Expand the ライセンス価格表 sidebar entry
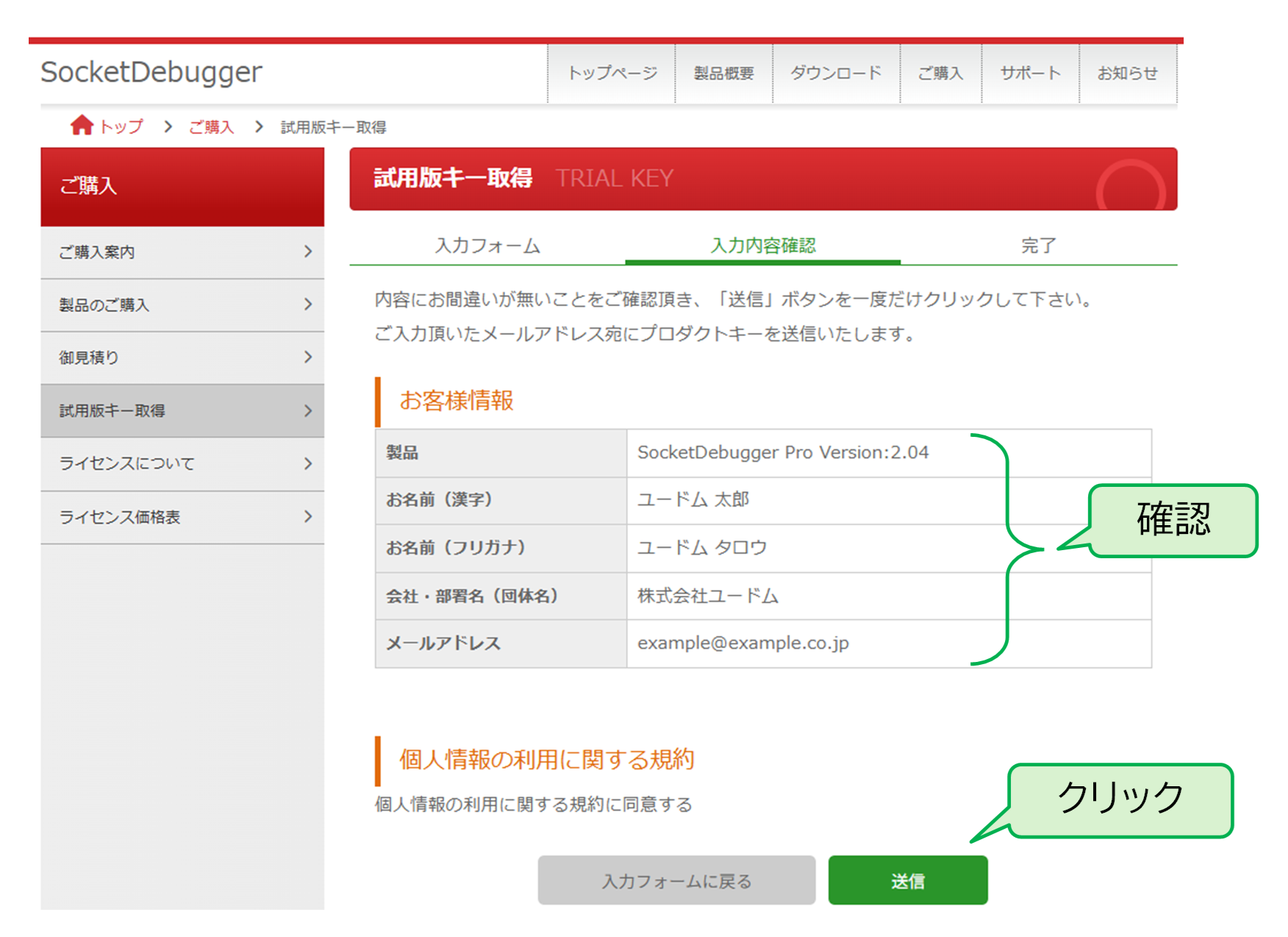Viewport: 1288px width, 937px height. click(182, 517)
